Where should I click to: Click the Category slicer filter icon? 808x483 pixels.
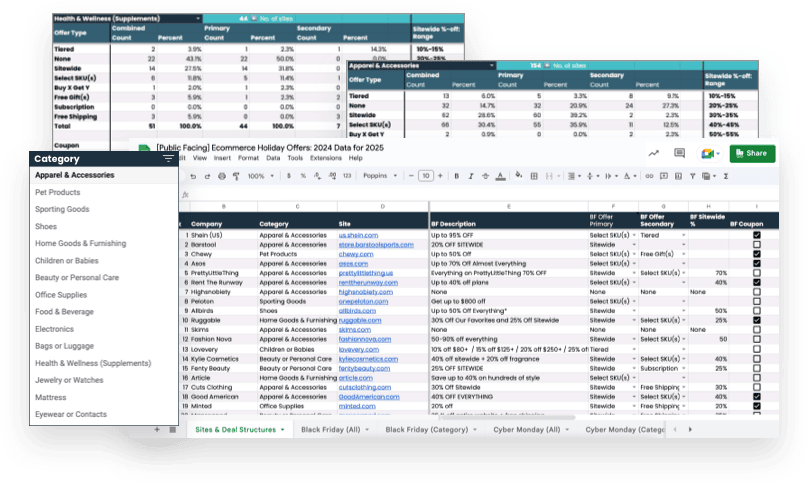click(168, 158)
